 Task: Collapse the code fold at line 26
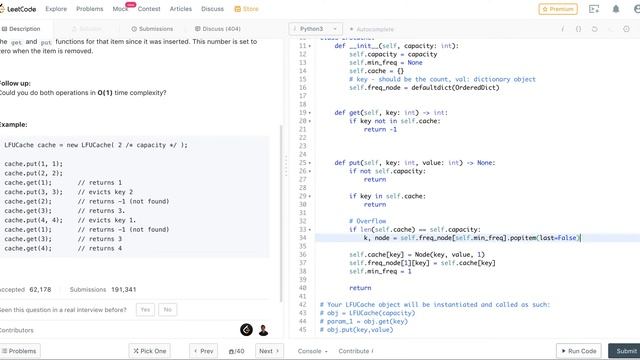pos(310,171)
